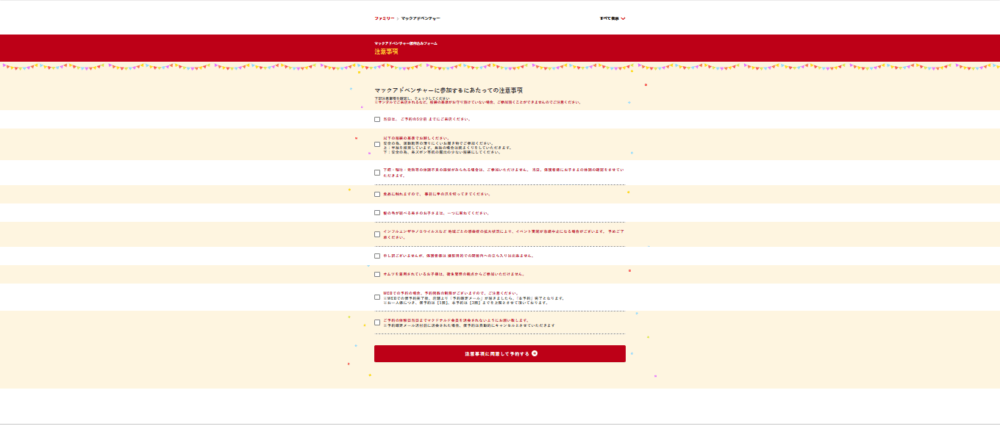Image resolution: width=1000 pixels, height=440 pixels.
Task: Tick the checkbox about children wearing オムツ
Action: coord(377,274)
